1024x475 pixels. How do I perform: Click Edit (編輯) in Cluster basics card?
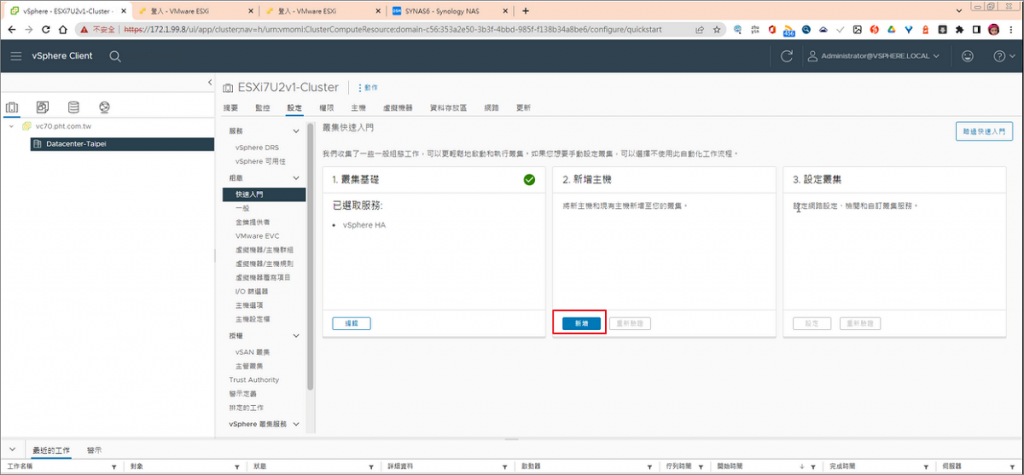351,323
